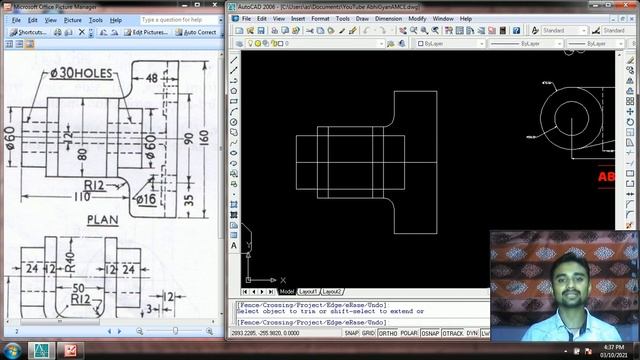
Task: Open the Properties palette icon
Action: (449, 31)
